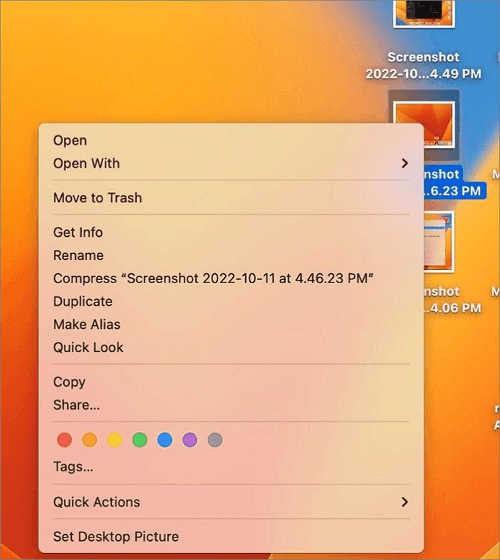Open the Share… option
The height and width of the screenshot is (560, 500).
tap(231, 405)
